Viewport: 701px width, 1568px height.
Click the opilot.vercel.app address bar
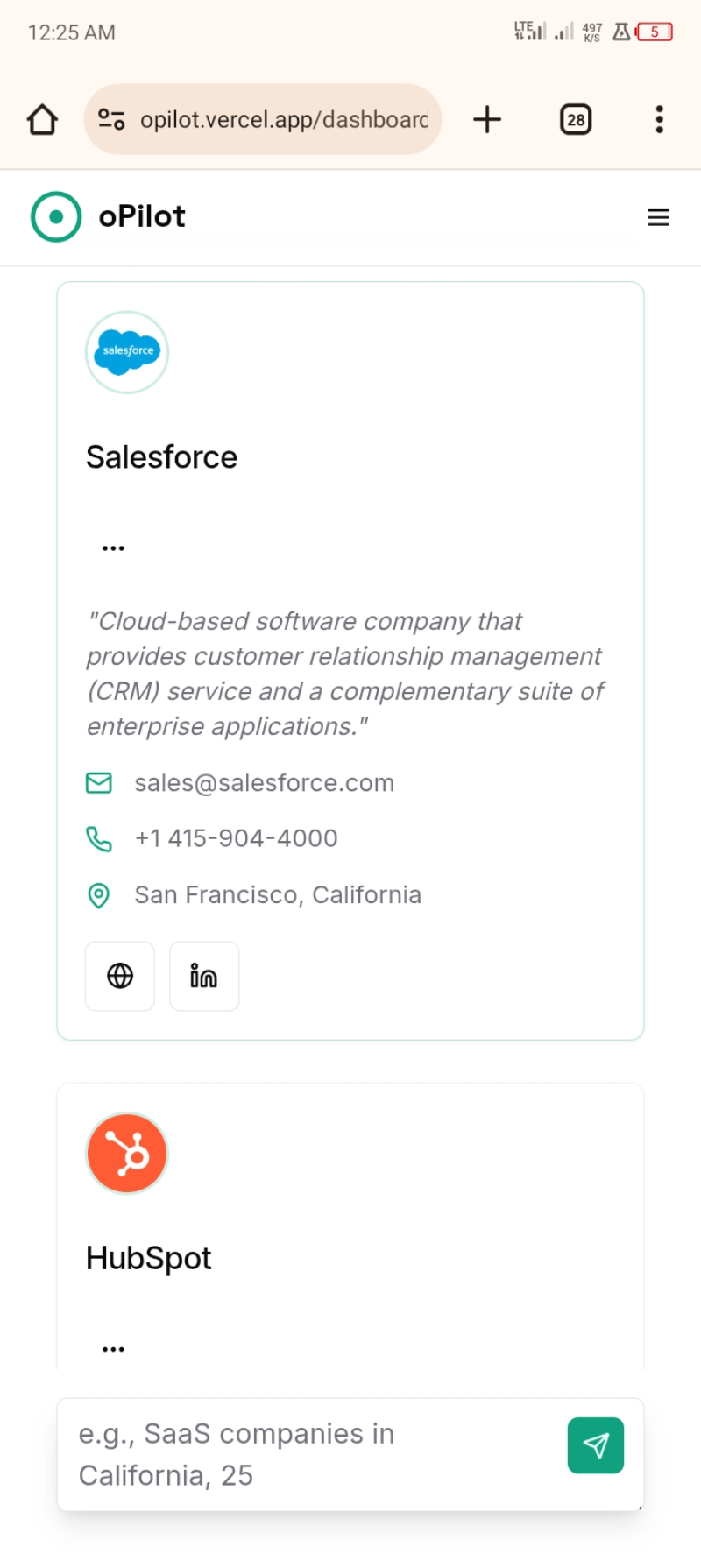coord(284,120)
